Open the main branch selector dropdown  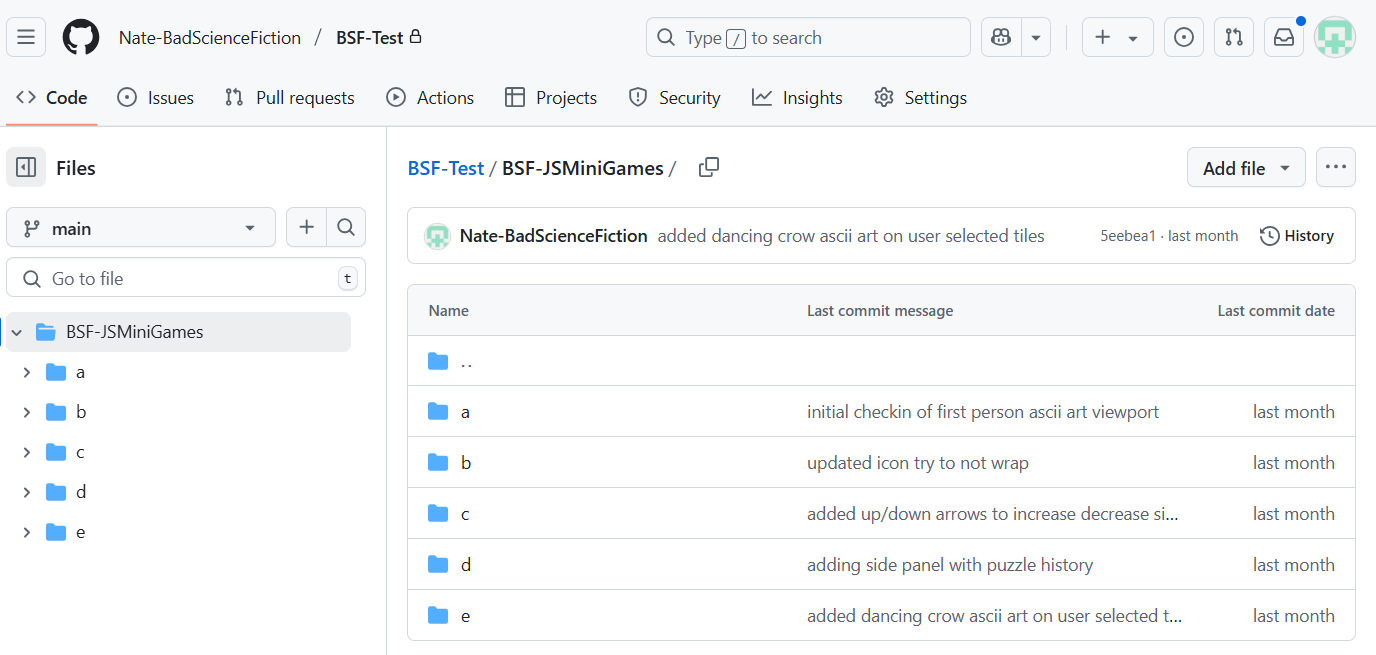(x=141, y=228)
